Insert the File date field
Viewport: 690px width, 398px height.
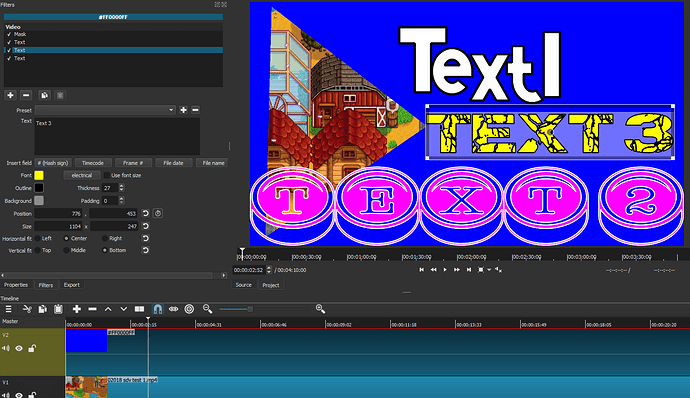tap(173, 163)
